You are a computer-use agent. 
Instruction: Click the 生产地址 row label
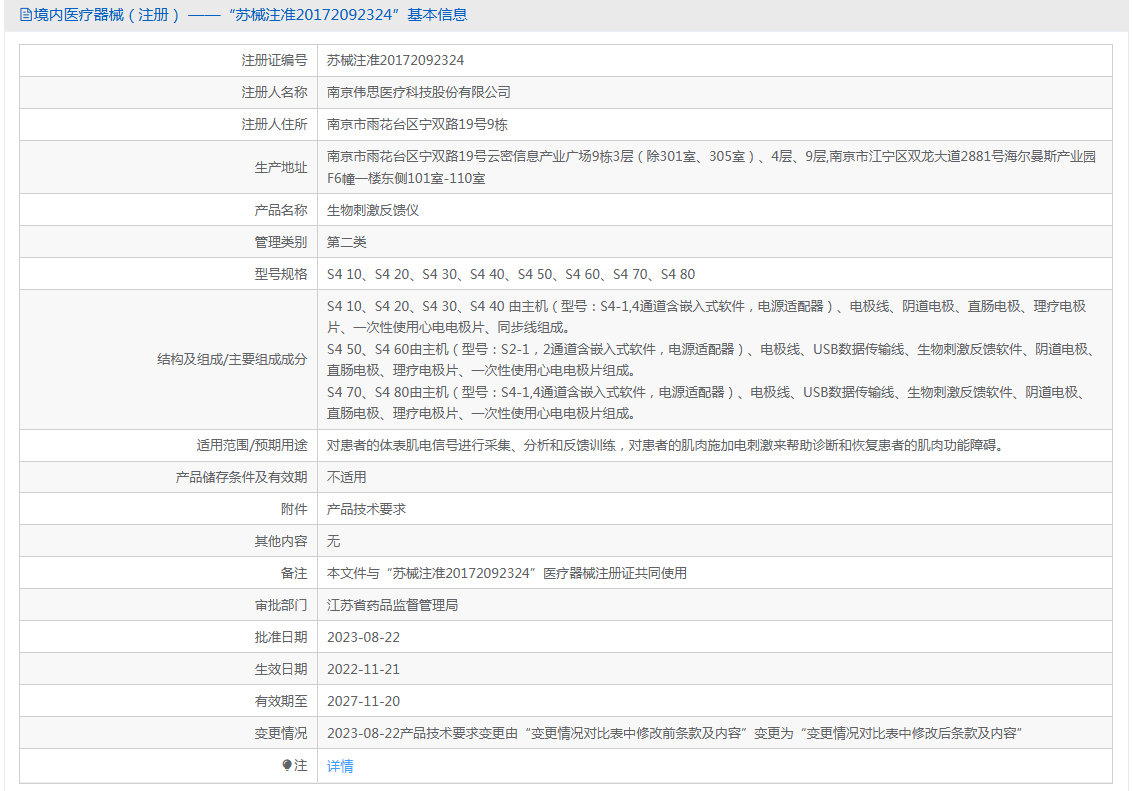click(280, 167)
